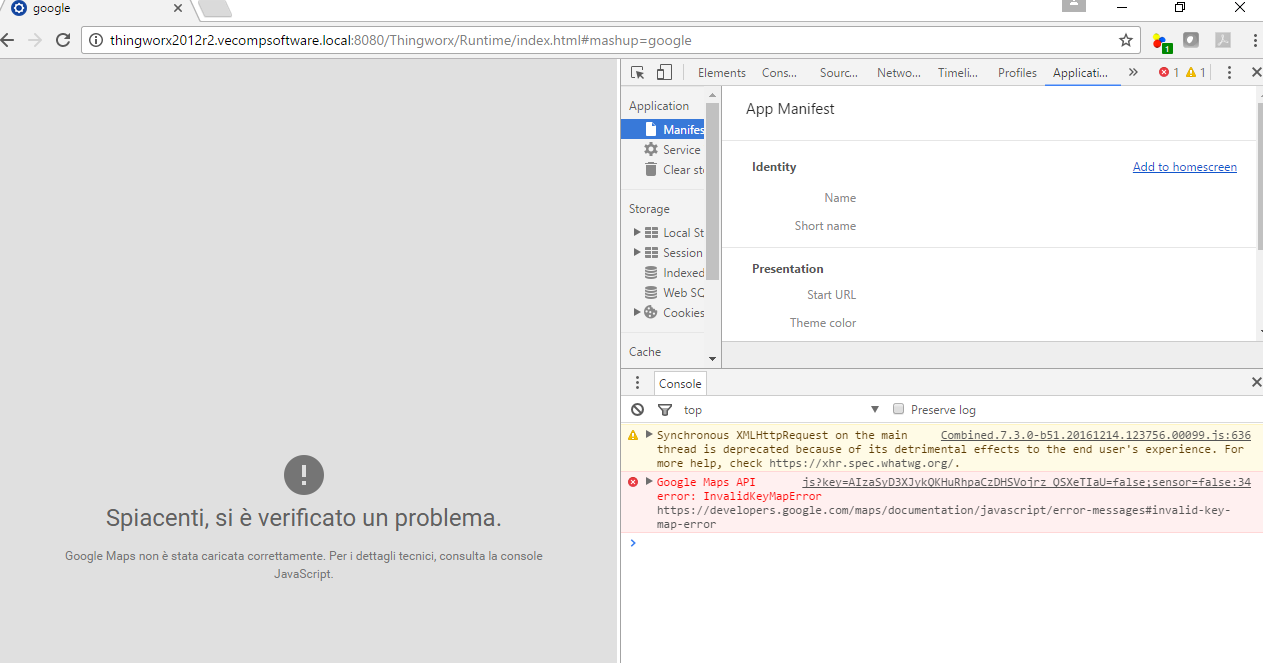The image size is (1263, 663).
Task: Open the top execution context dropdown
Action: [x=781, y=410]
